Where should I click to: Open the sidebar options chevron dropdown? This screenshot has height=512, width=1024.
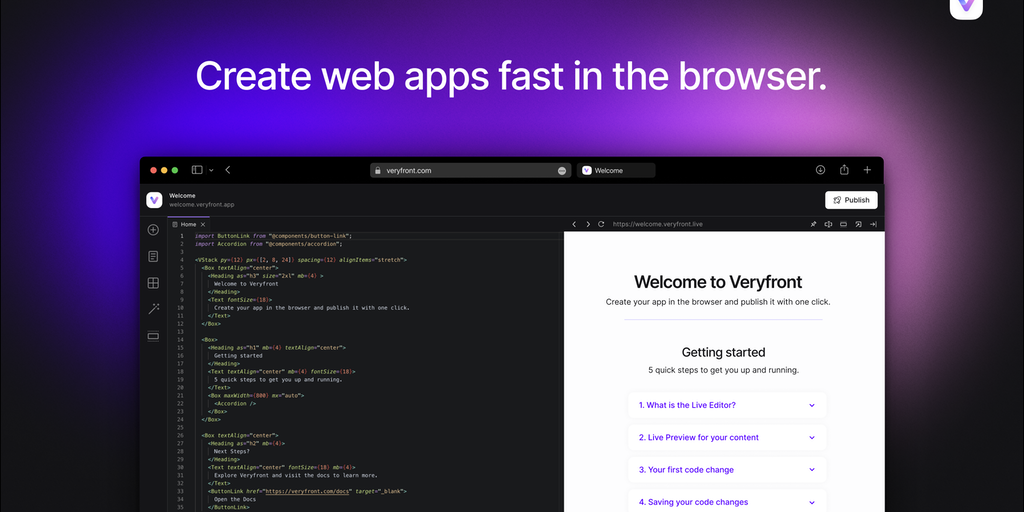point(211,170)
